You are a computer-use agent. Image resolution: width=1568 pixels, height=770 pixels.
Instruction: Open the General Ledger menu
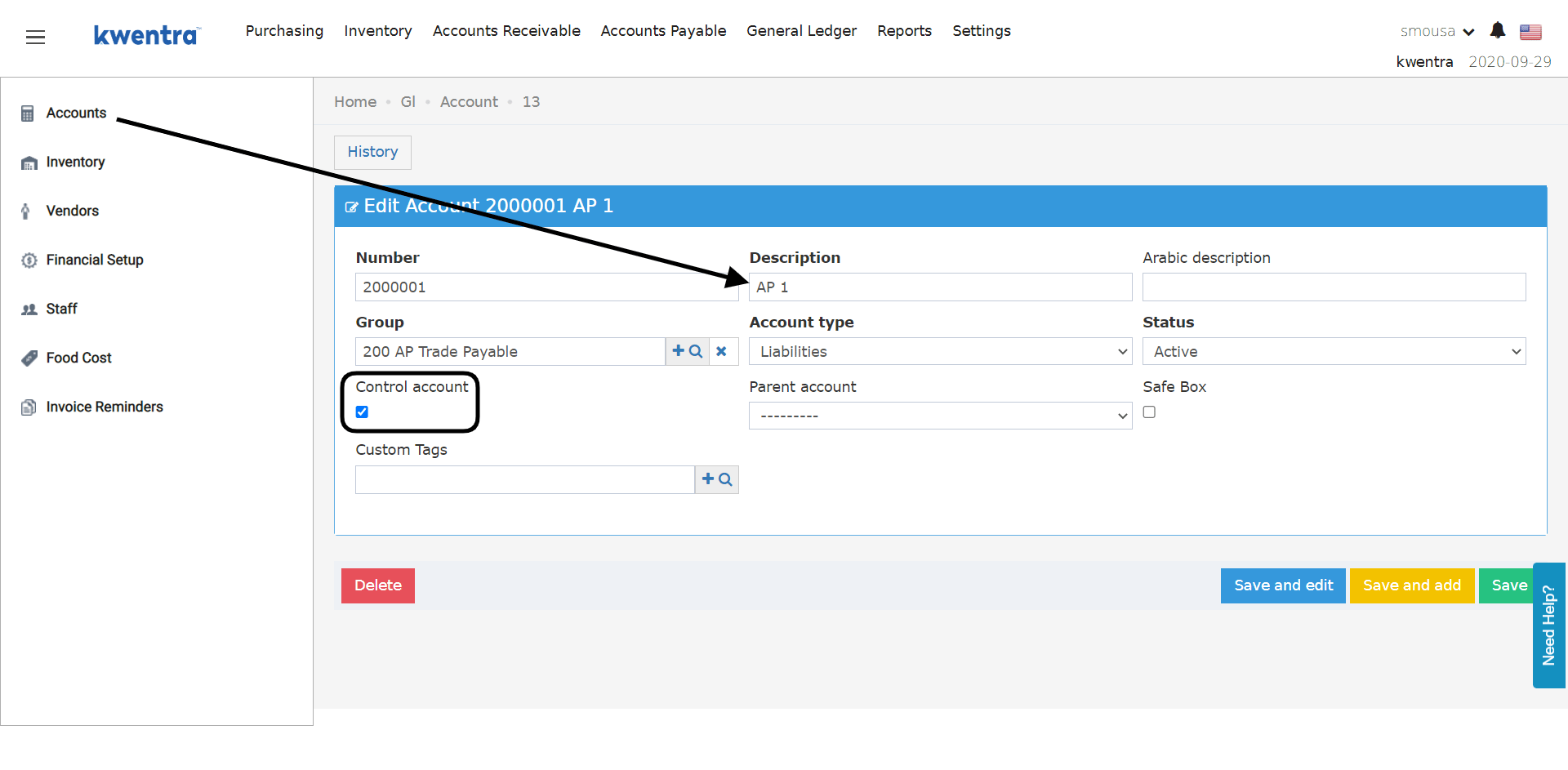click(x=801, y=31)
